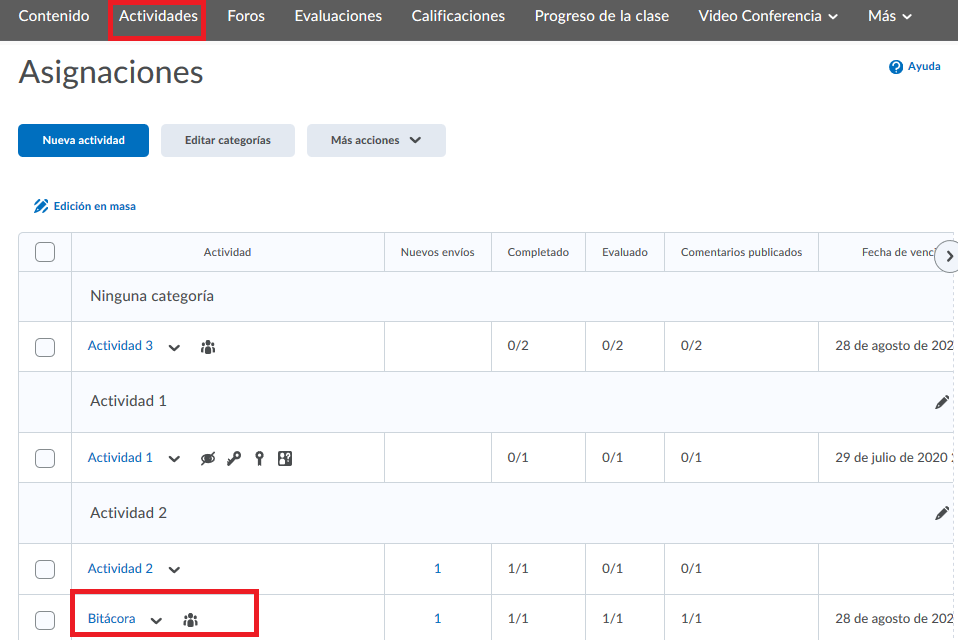
Task: Open the Más acciones dropdown
Action: tap(376, 141)
